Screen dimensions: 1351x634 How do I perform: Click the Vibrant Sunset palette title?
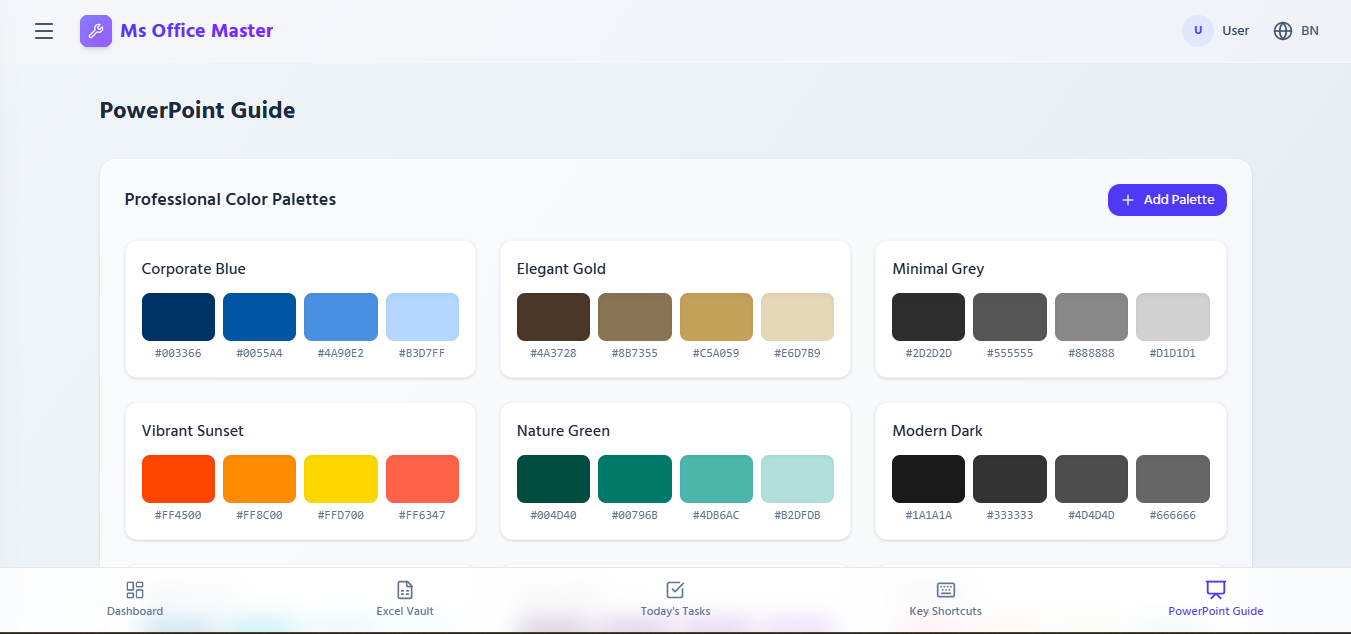pyautogui.click(x=192, y=431)
